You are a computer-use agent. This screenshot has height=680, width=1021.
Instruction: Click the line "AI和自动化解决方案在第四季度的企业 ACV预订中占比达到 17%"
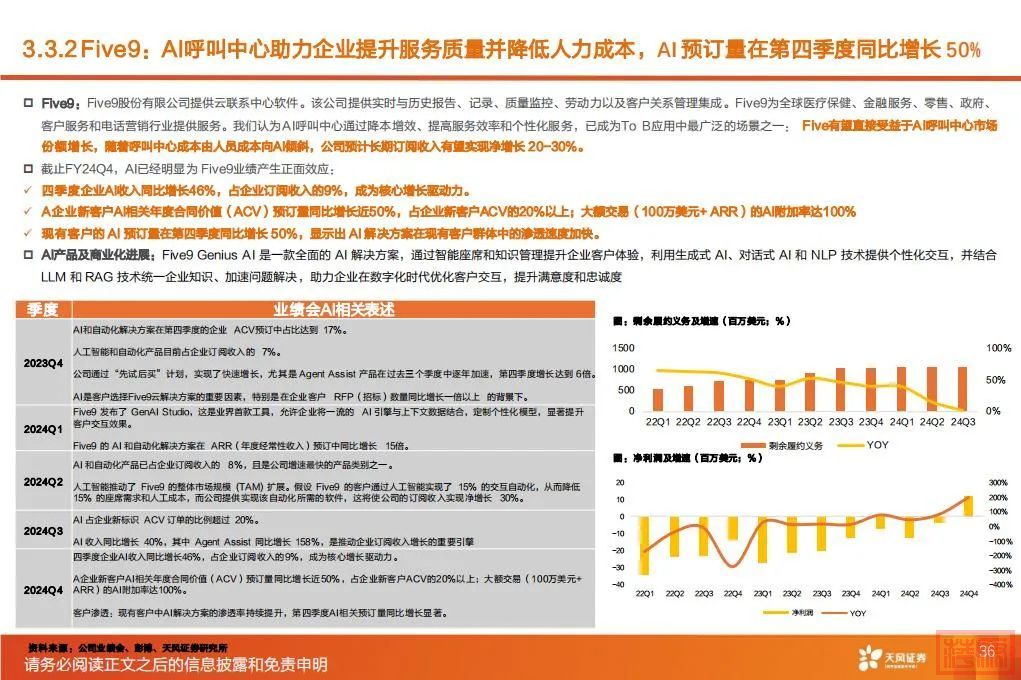(x=210, y=330)
